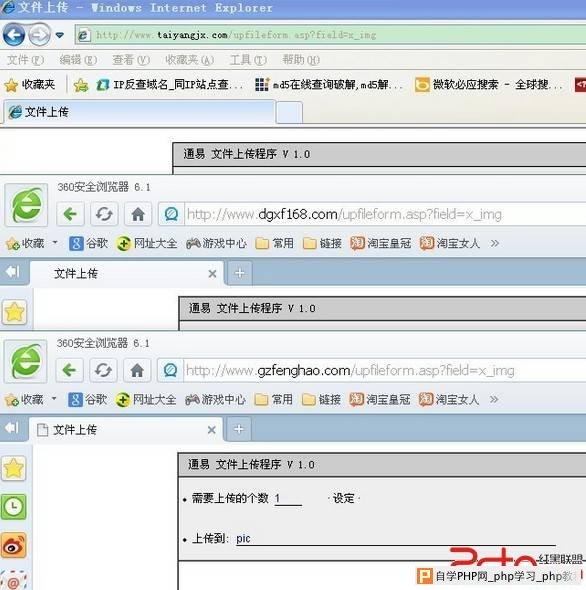This screenshot has width=586, height=590.
Task: Open the 游戏中心 bookmark in middle window
Action: click(216, 243)
